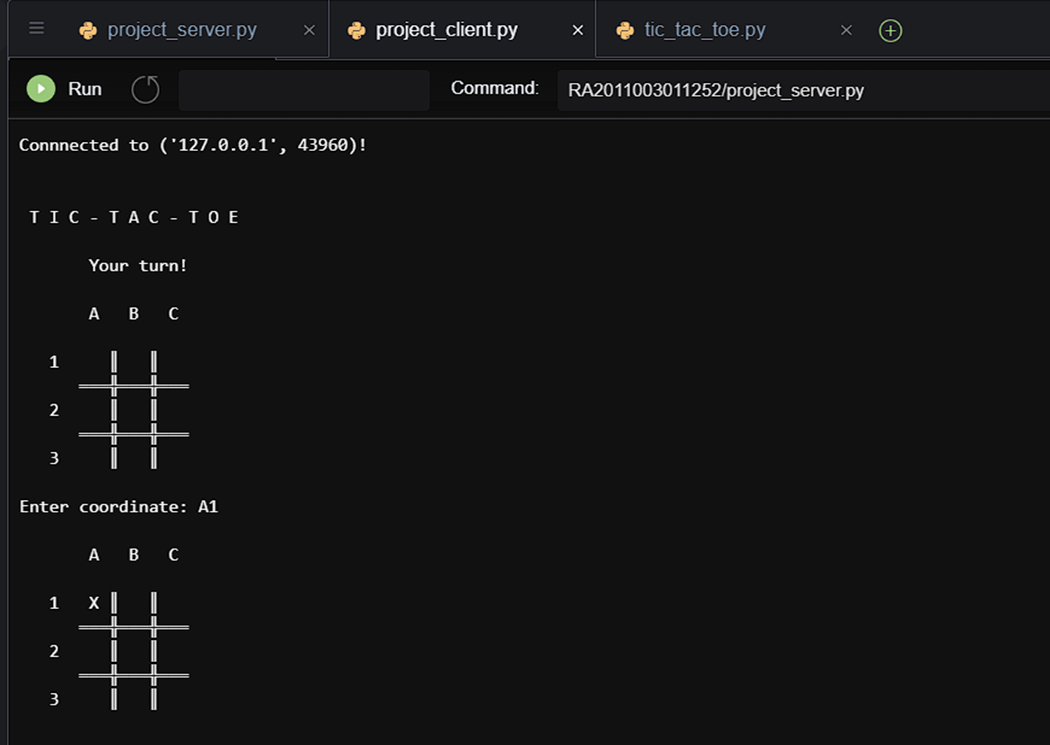Image resolution: width=1050 pixels, height=745 pixels.
Task: Click the green play icon to run
Action: click(40, 89)
